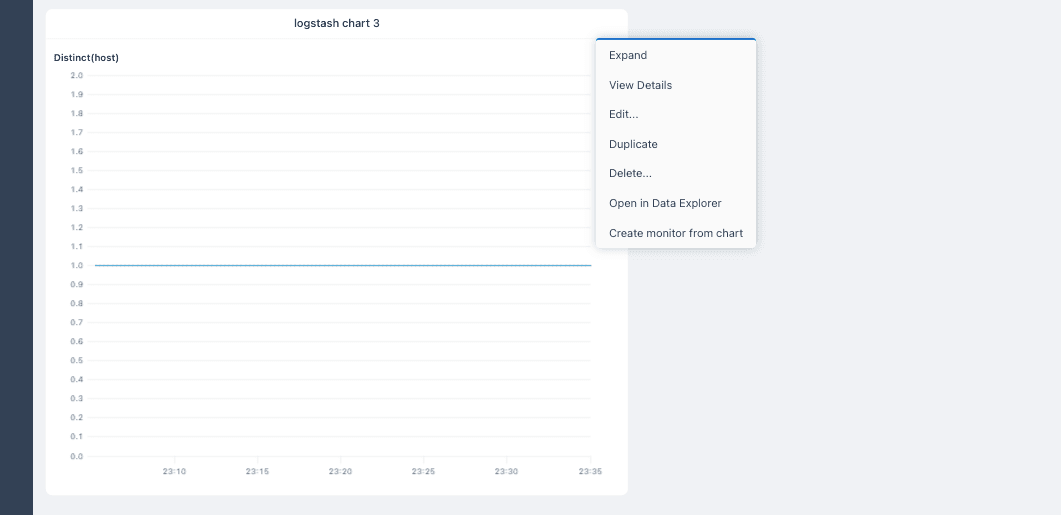The width and height of the screenshot is (1061, 515).
Task: Choose Expand from the chart menu
Action: (675, 55)
